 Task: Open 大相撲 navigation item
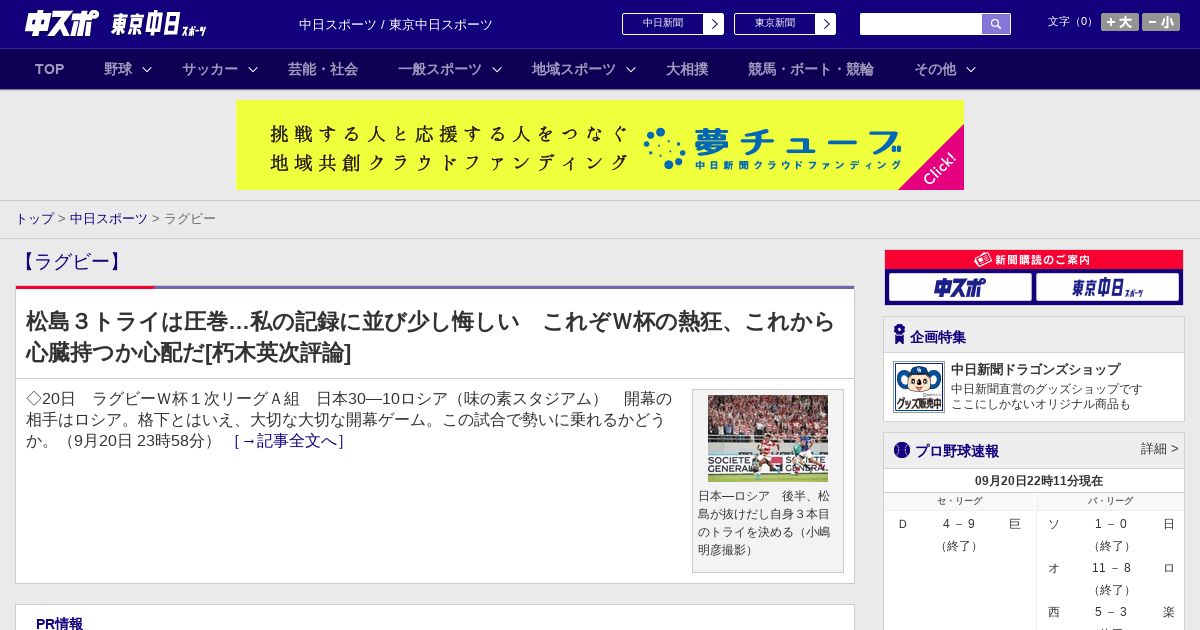687,69
